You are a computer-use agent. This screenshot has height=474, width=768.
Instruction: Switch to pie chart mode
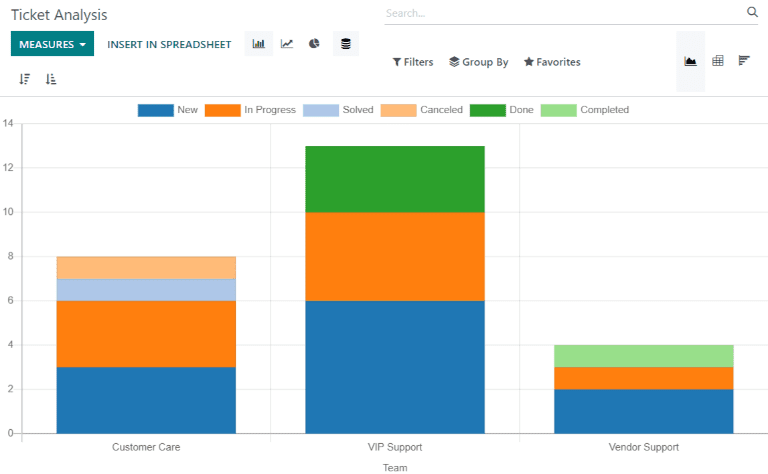pos(314,44)
